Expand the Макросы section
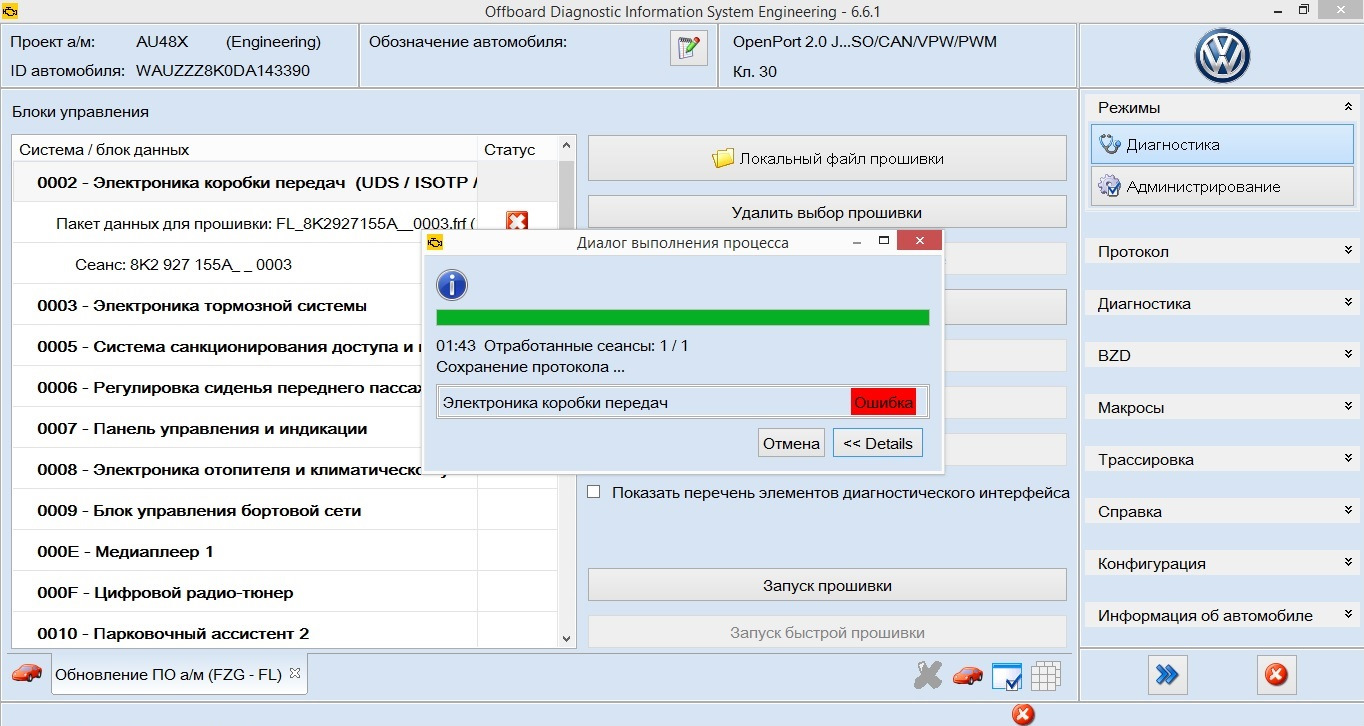The width and height of the screenshot is (1364, 726). click(x=1348, y=407)
